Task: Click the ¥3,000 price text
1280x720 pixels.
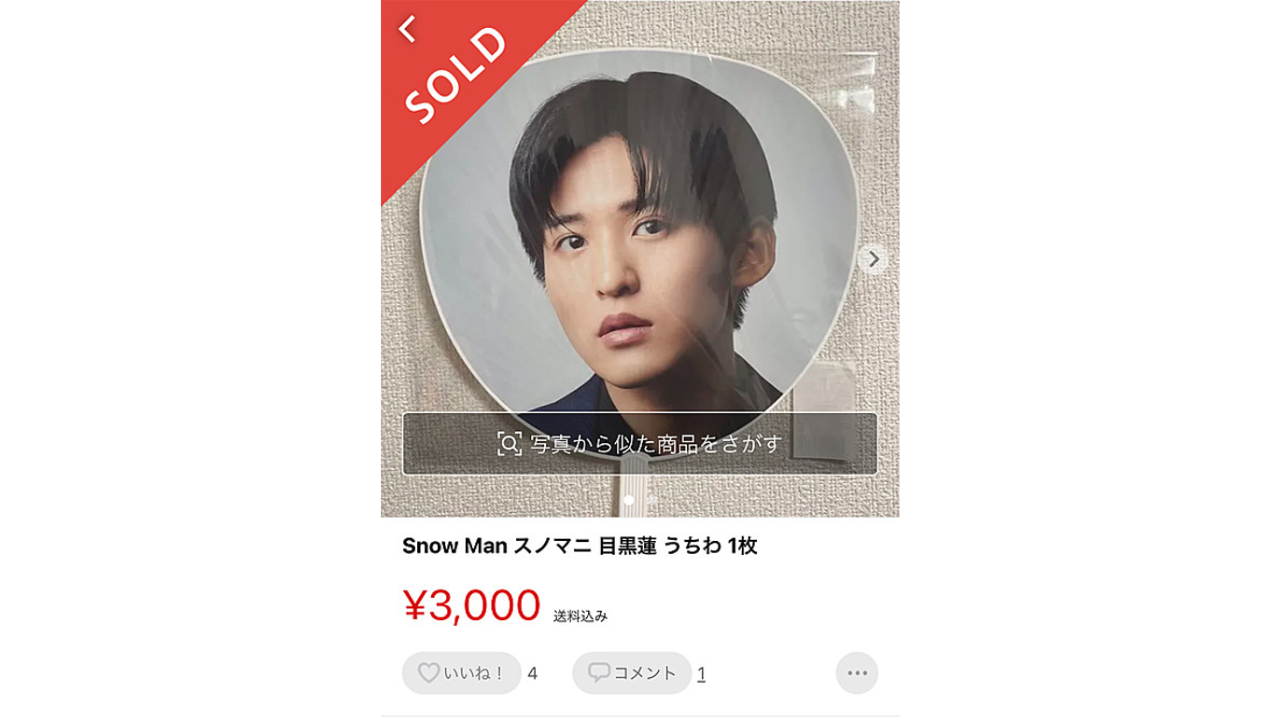Action: click(471, 605)
